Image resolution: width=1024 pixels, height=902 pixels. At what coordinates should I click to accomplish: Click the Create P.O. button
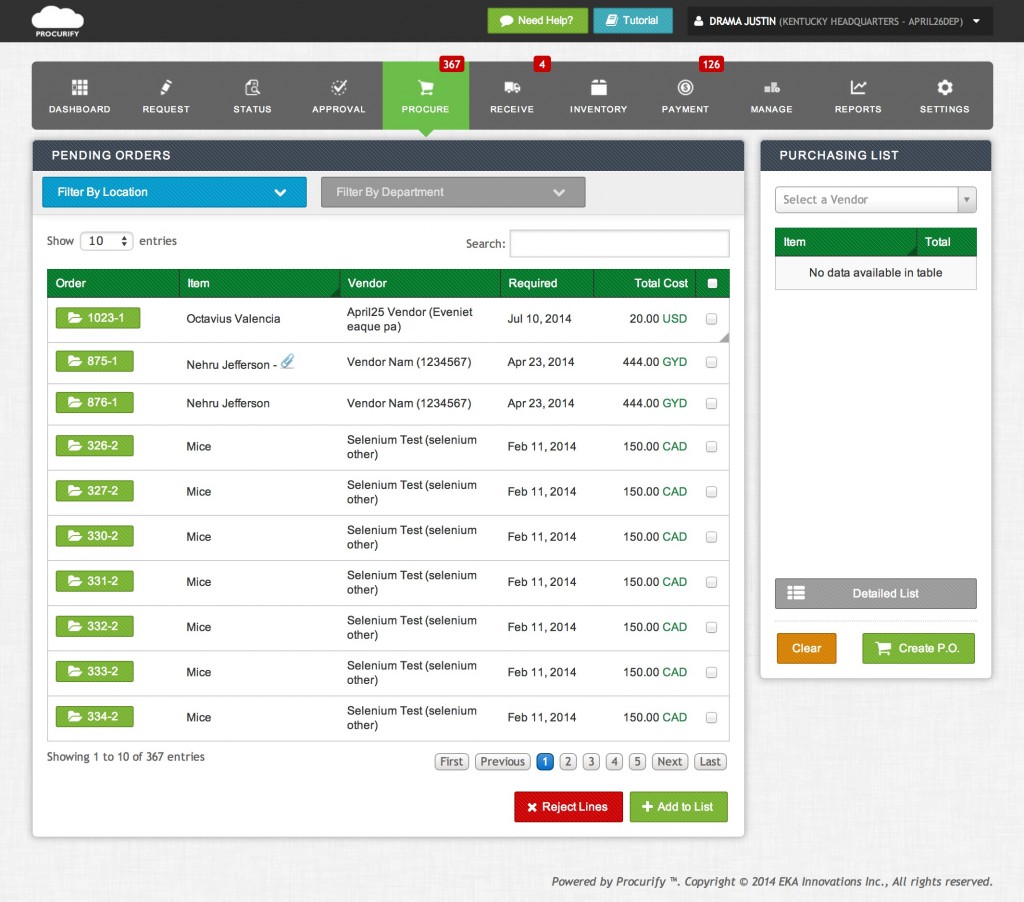click(918, 648)
